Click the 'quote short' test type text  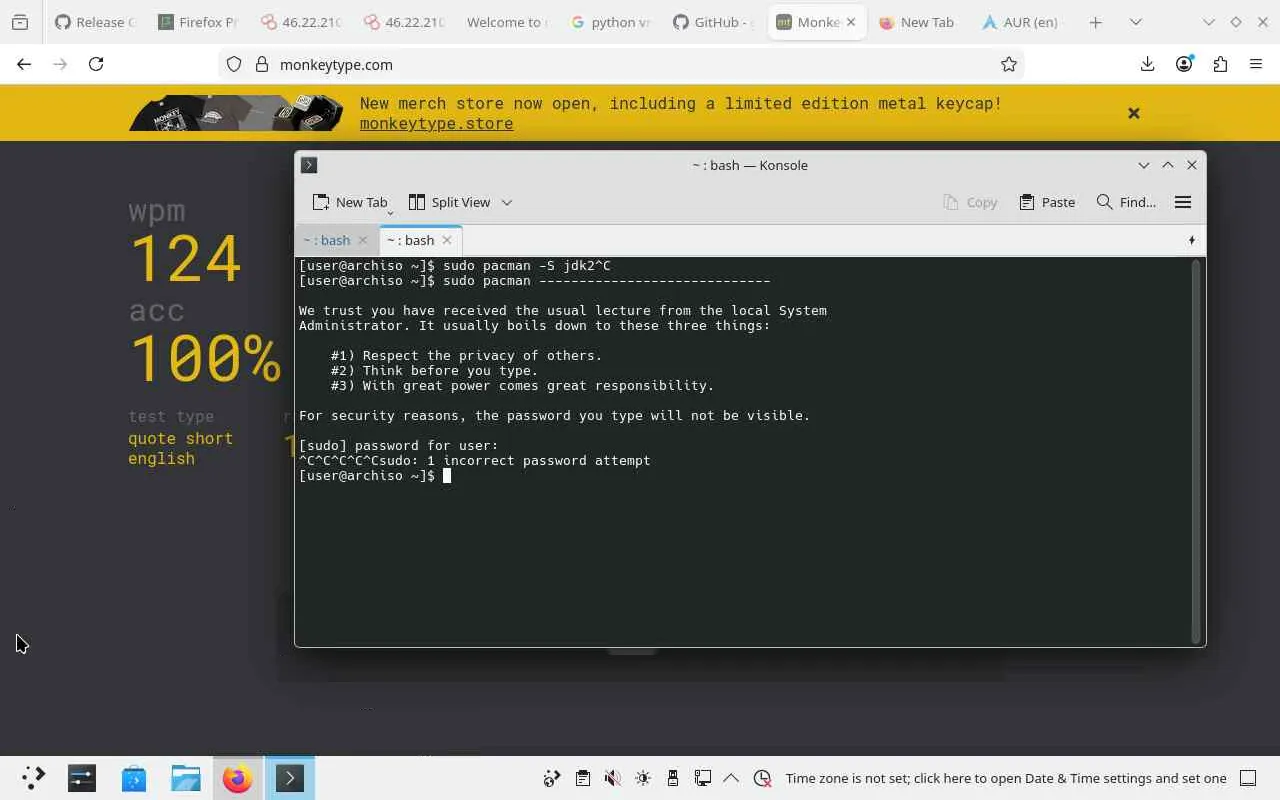[x=180, y=438]
